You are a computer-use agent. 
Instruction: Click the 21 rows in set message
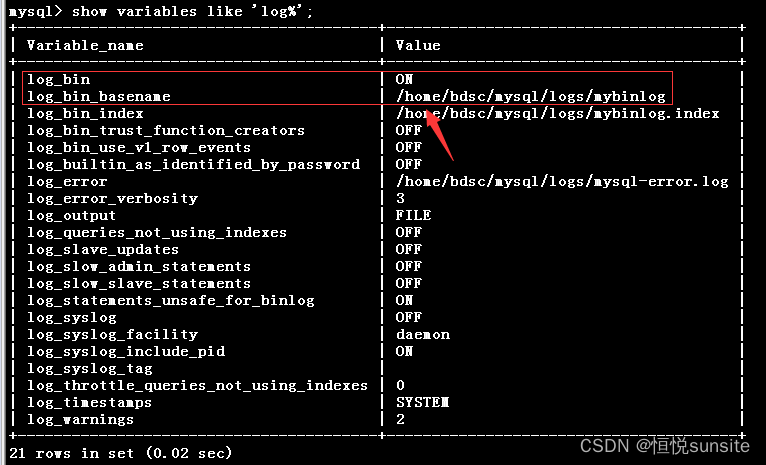[x=121, y=453]
